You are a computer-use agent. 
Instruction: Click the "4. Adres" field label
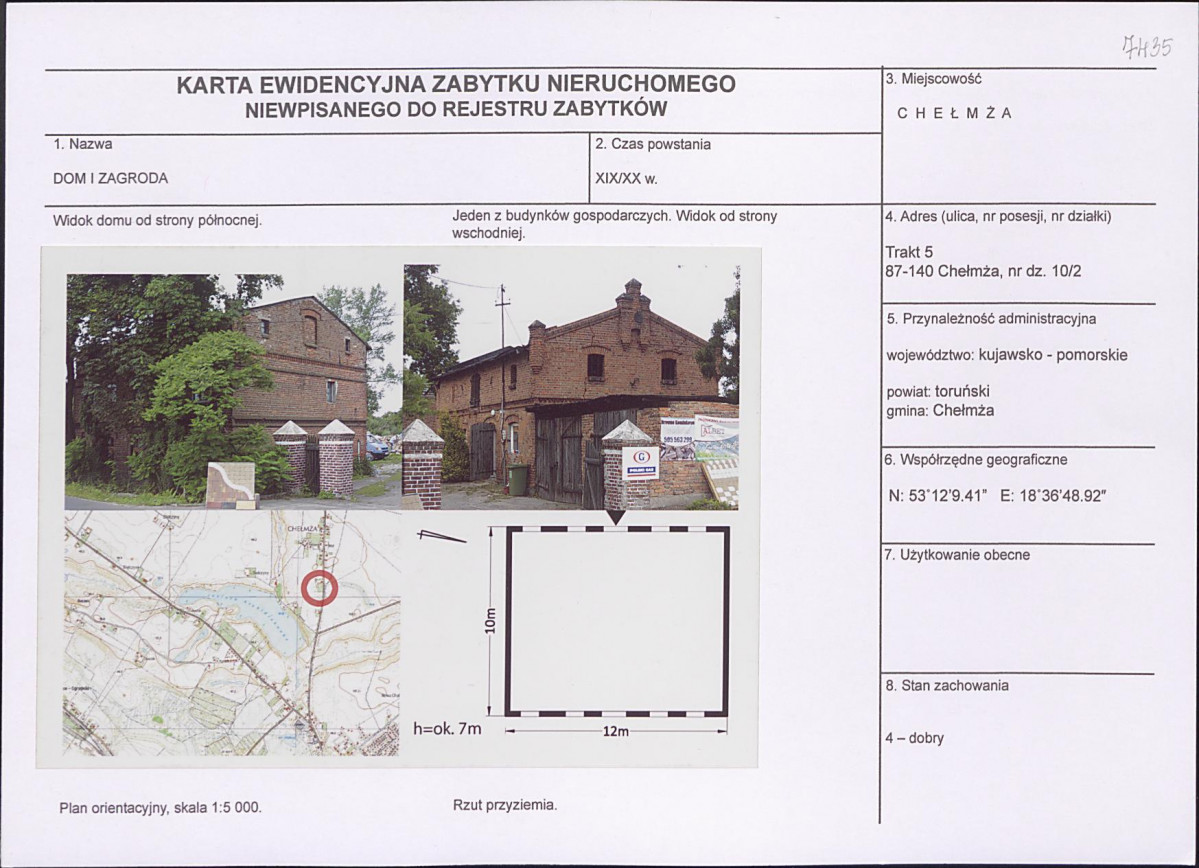(x=998, y=216)
